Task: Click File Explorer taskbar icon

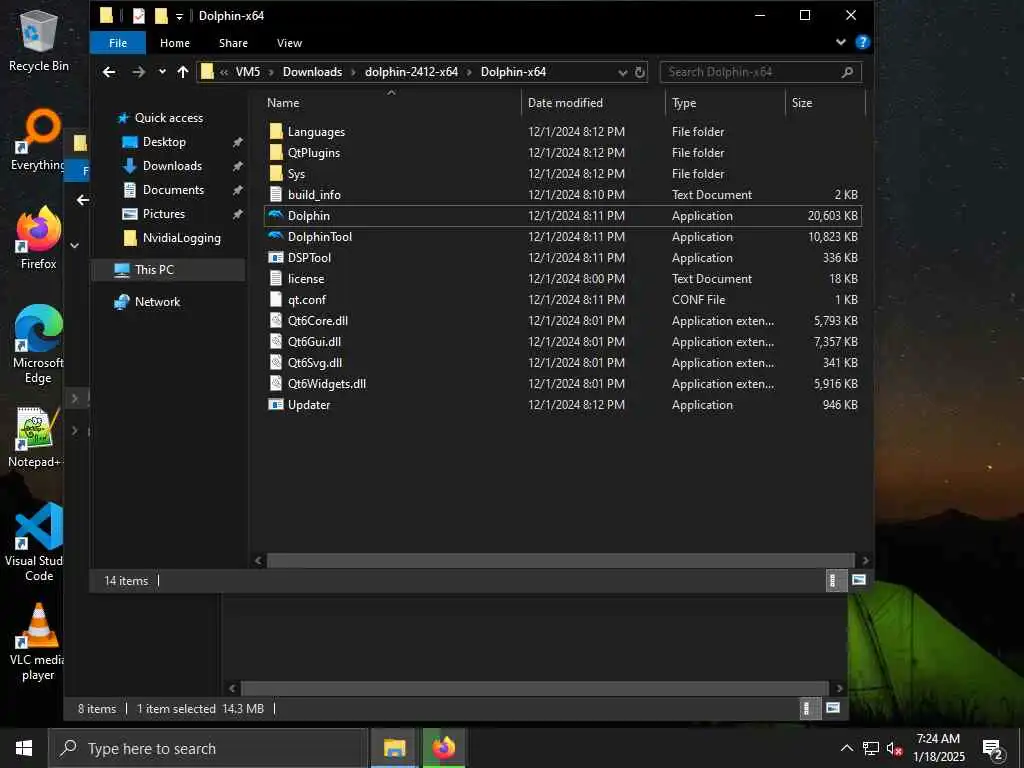Action: click(394, 748)
